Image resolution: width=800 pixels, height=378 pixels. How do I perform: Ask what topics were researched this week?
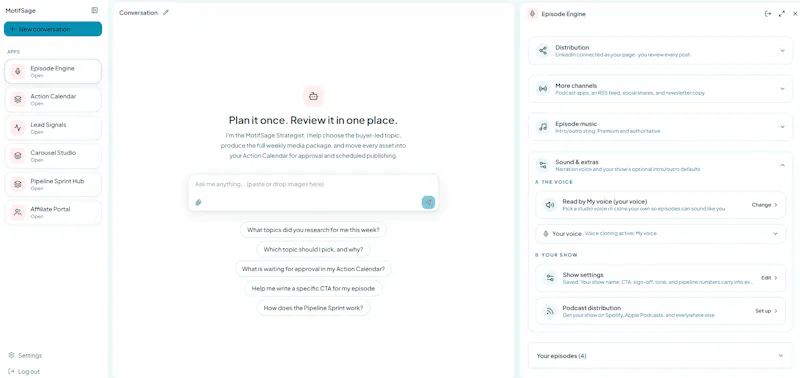click(313, 230)
